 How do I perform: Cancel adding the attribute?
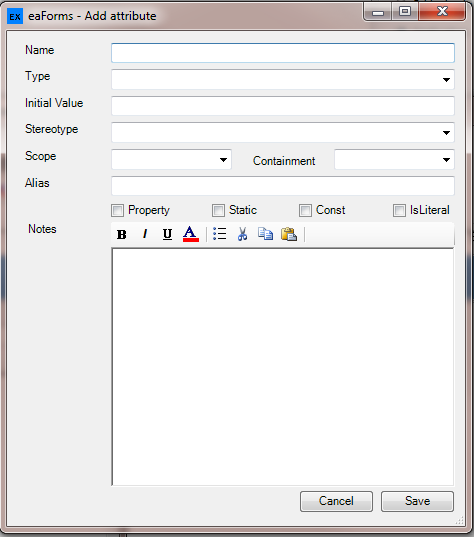336,501
